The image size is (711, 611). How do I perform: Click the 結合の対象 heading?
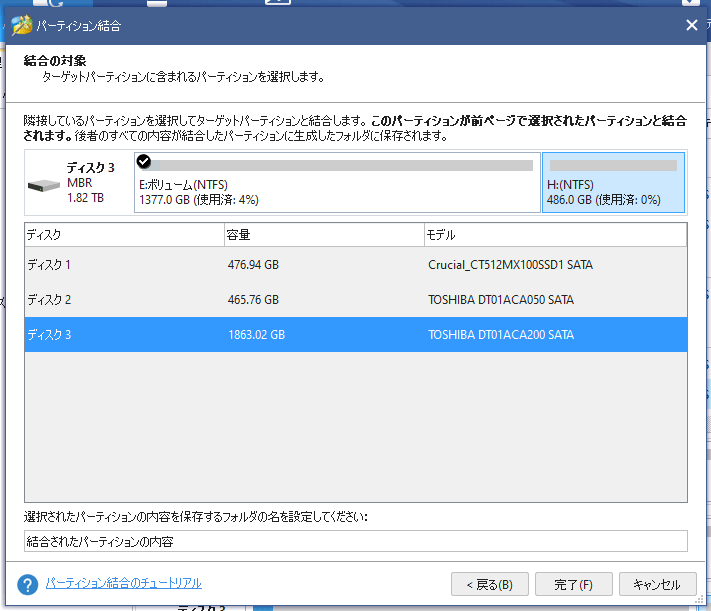[55, 60]
